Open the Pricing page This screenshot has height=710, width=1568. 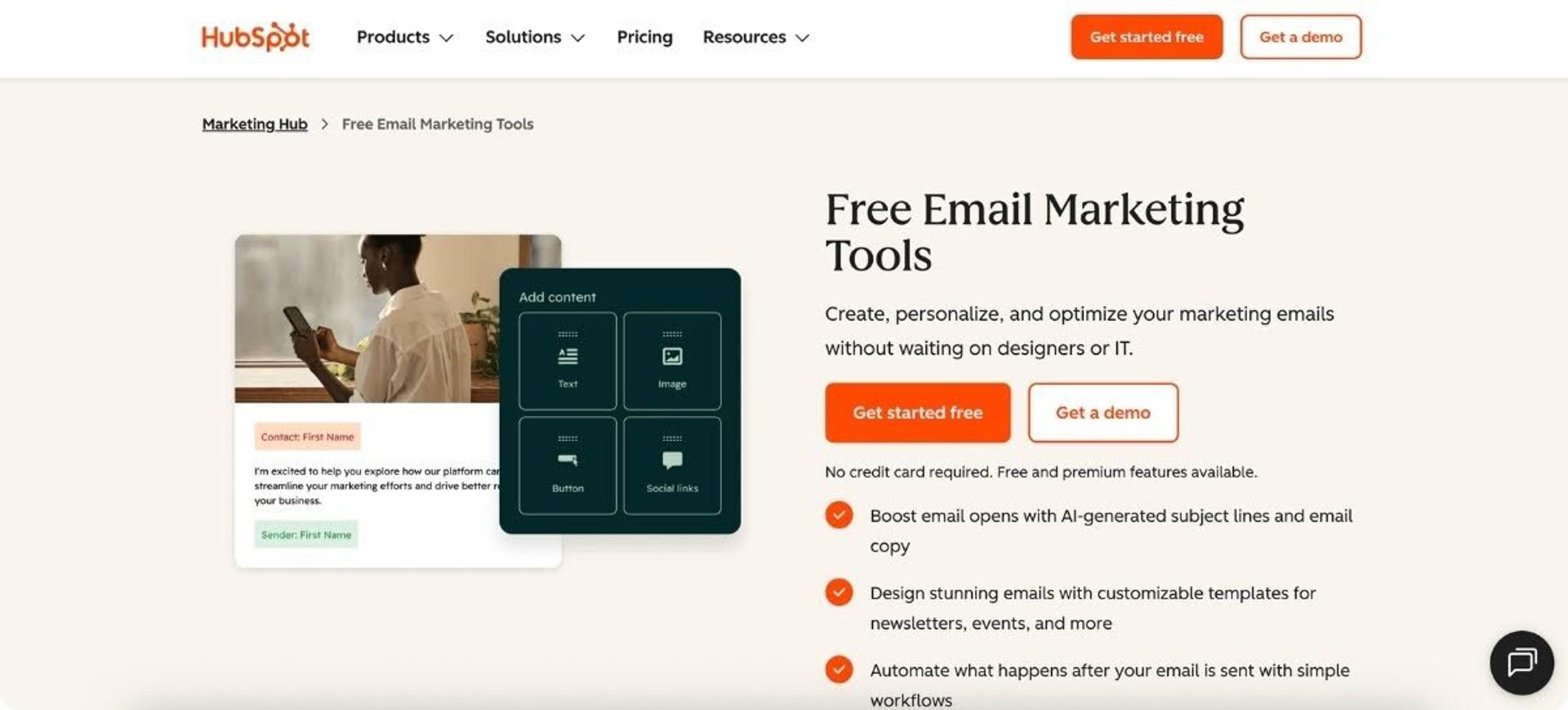point(644,37)
